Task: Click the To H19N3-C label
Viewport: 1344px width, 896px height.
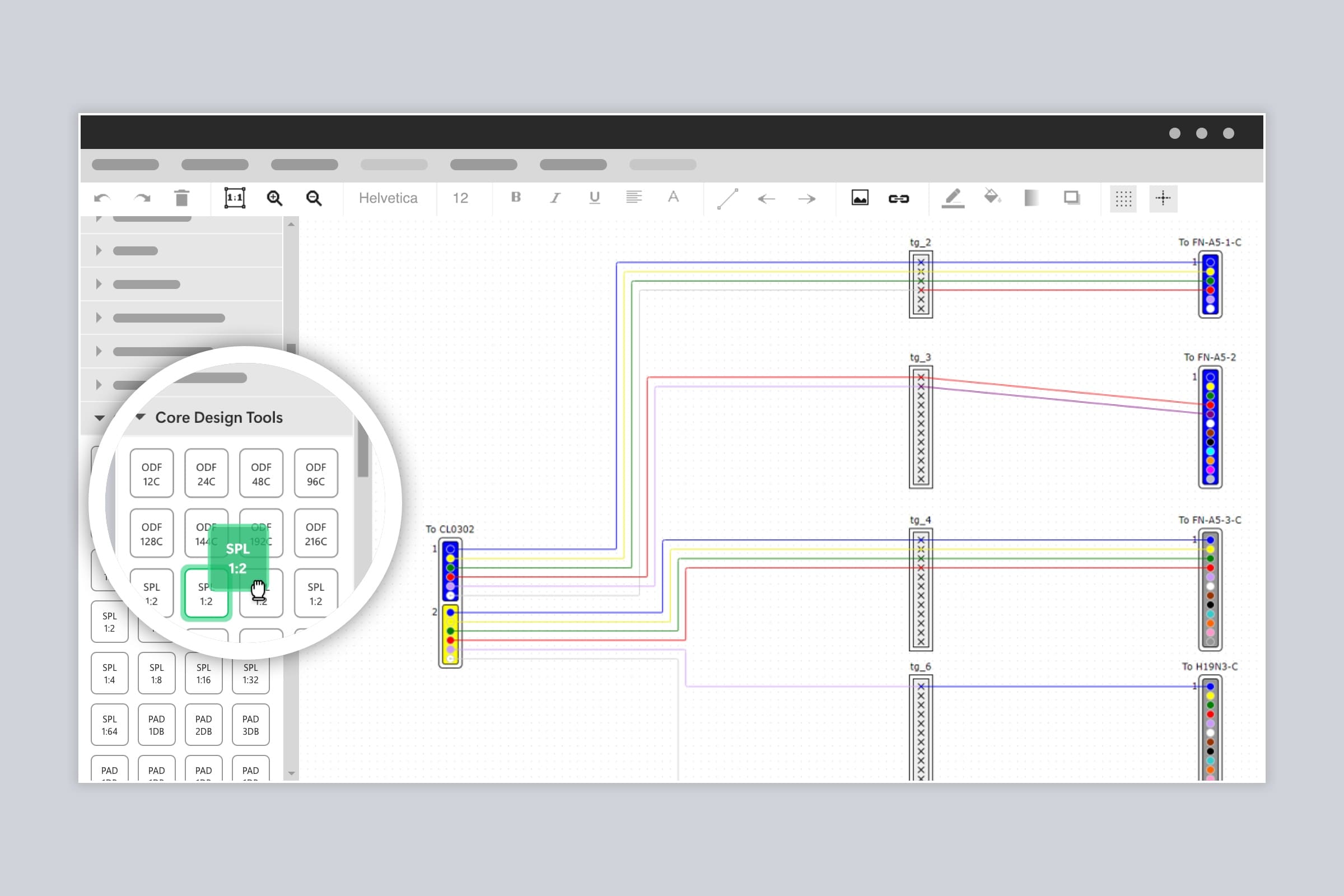Action: 1210,666
